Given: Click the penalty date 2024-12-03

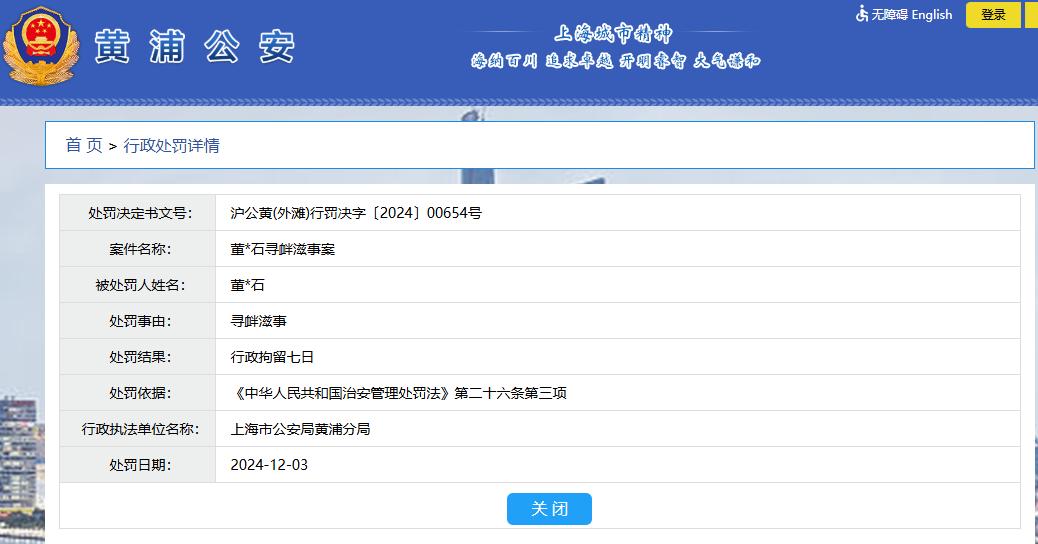Looking at the screenshot, I should 269,465.
